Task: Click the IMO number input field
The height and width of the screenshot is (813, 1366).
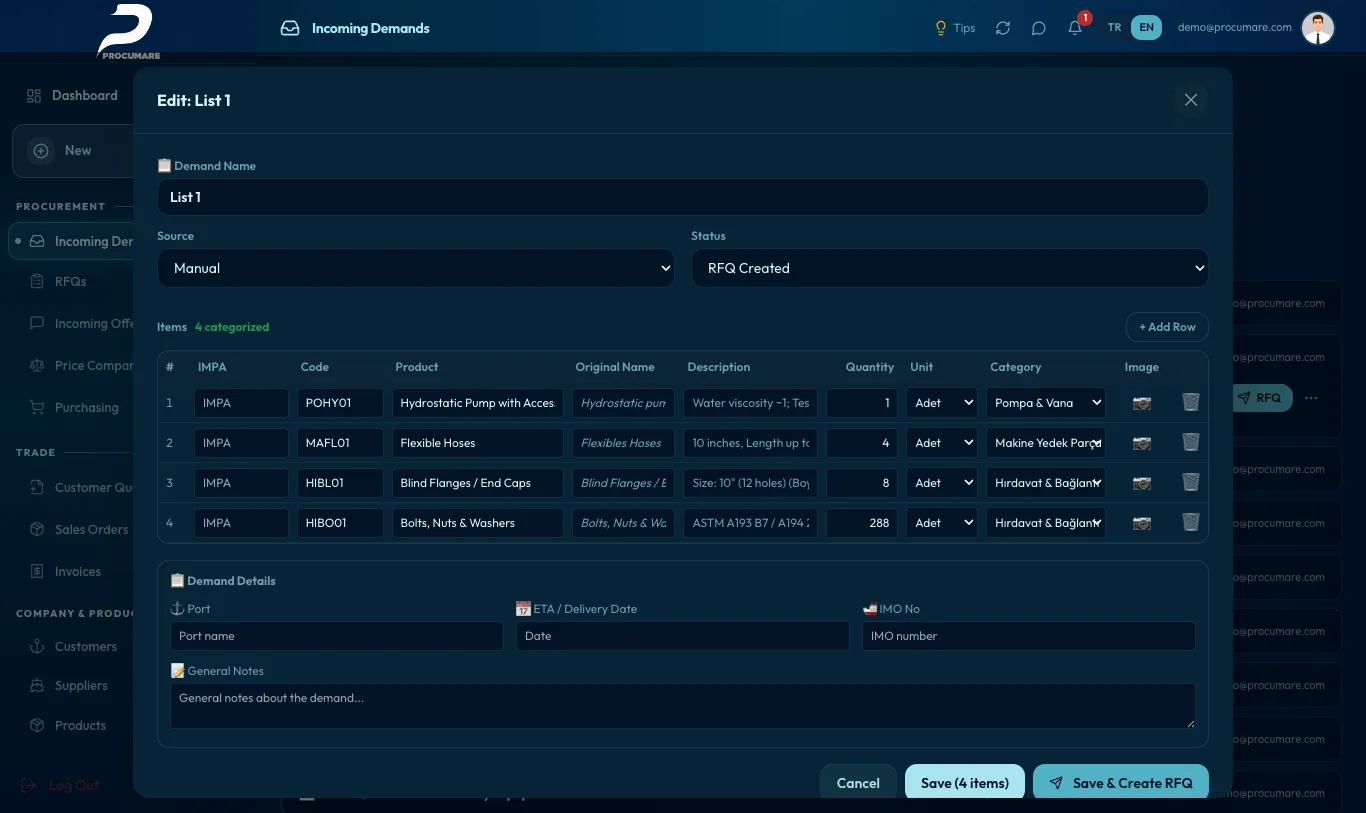Action: coord(1029,636)
